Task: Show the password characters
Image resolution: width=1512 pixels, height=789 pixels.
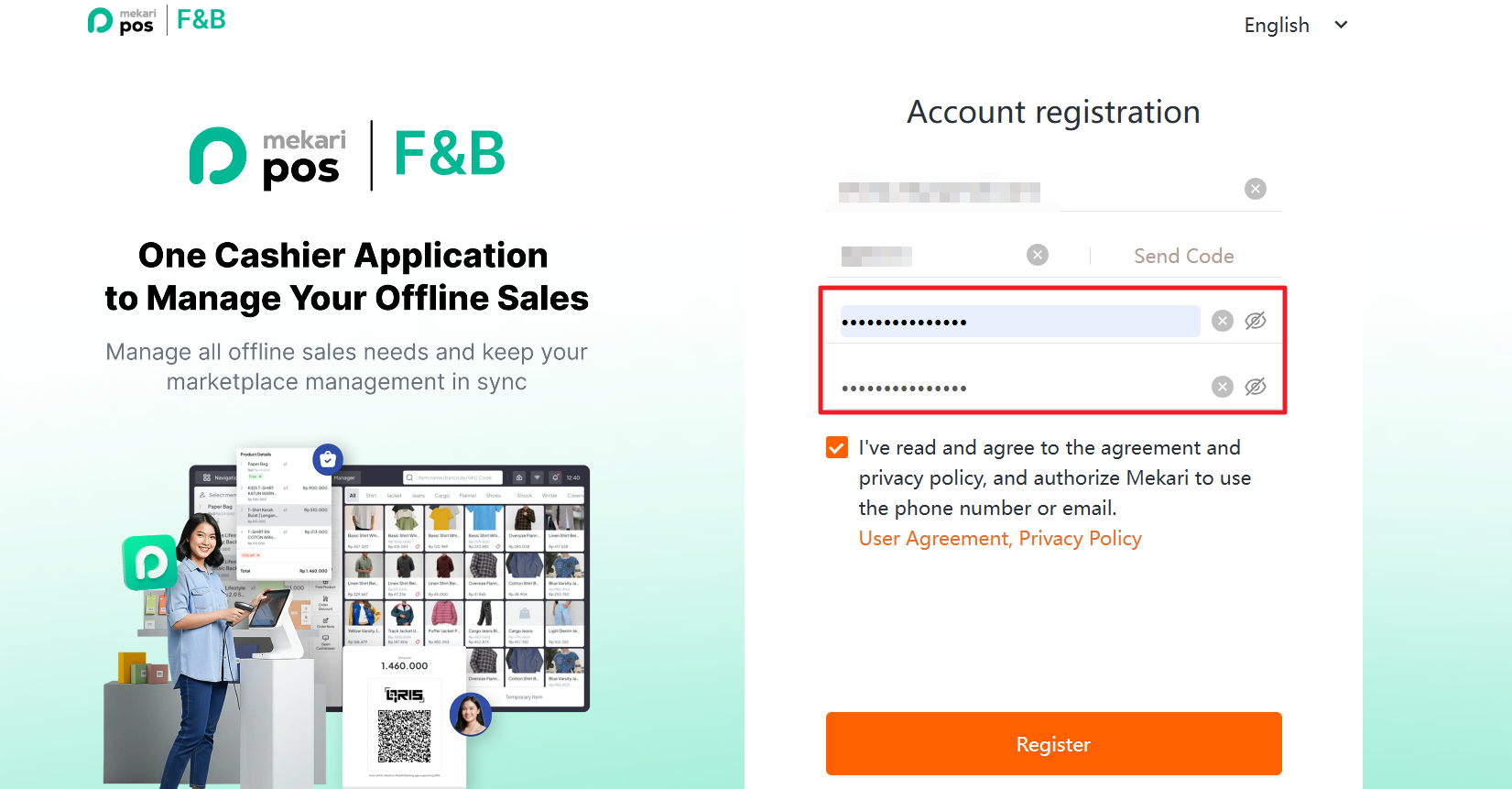Action: 1256,321
